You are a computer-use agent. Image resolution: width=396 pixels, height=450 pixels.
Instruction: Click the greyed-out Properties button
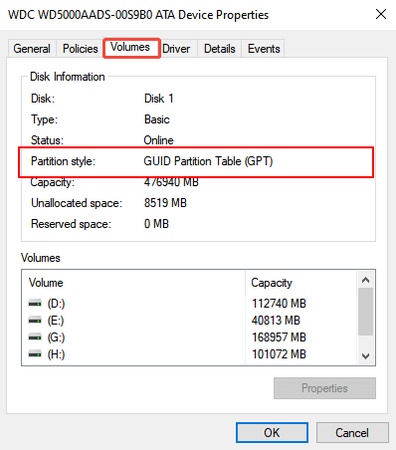click(325, 388)
